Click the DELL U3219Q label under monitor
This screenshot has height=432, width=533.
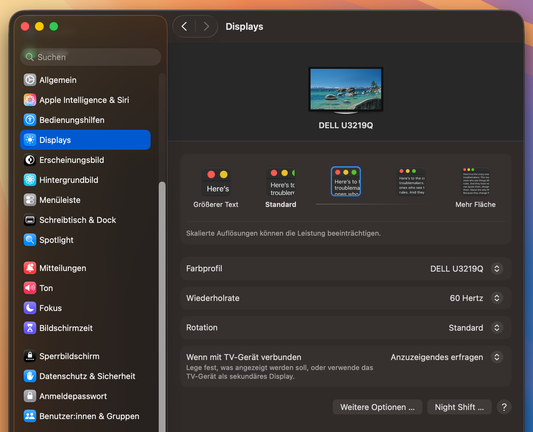[346, 125]
